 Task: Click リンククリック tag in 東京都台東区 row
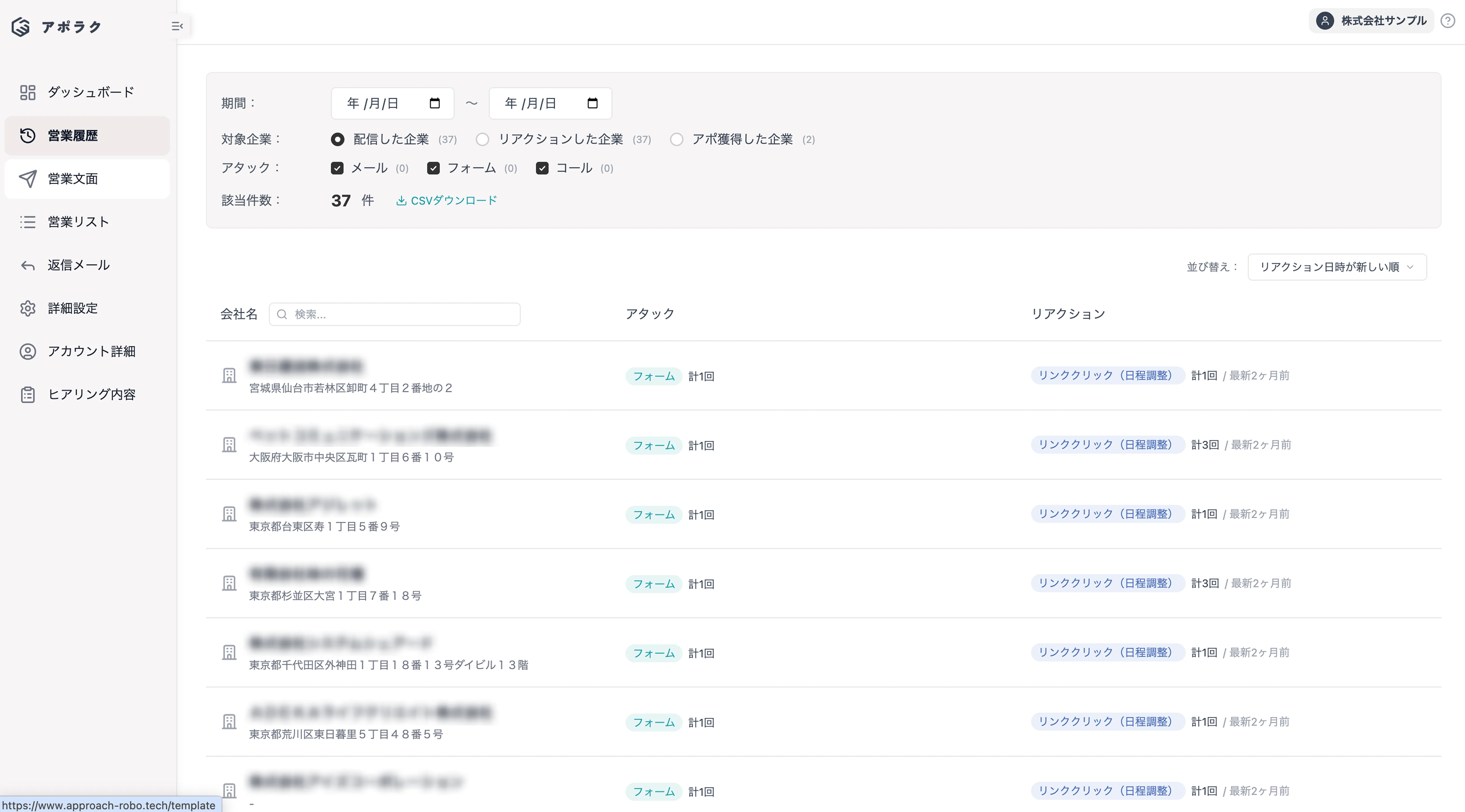point(1107,514)
